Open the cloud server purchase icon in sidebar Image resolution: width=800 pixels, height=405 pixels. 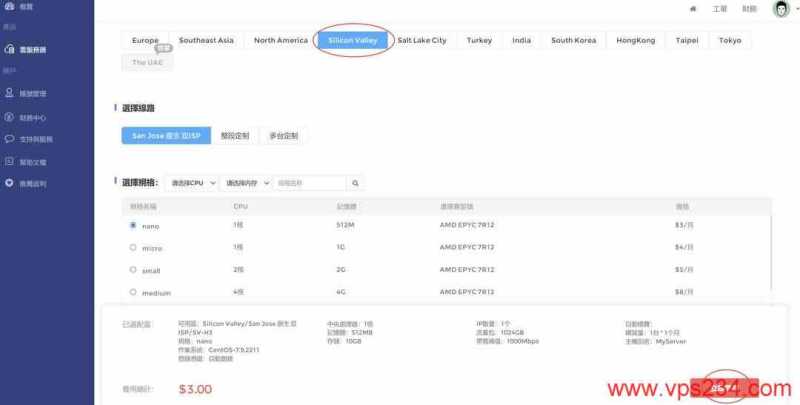(x=9, y=49)
